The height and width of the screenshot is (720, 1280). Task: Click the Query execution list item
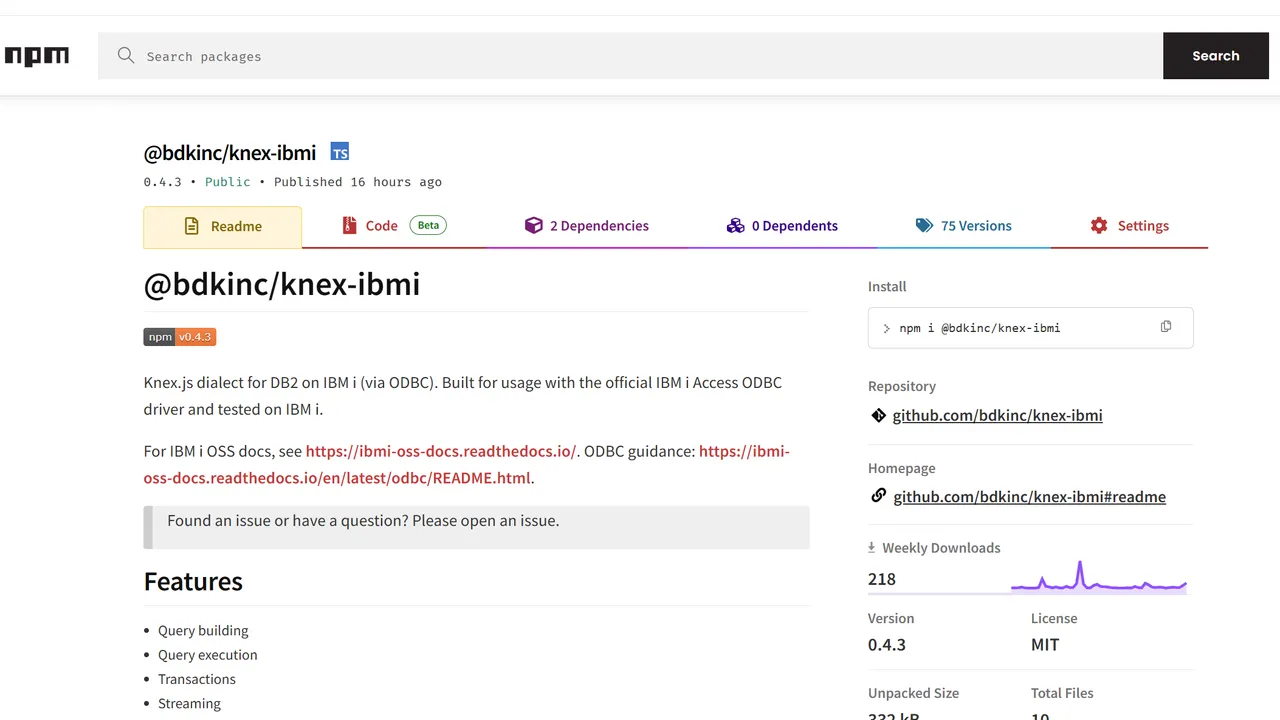click(208, 655)
